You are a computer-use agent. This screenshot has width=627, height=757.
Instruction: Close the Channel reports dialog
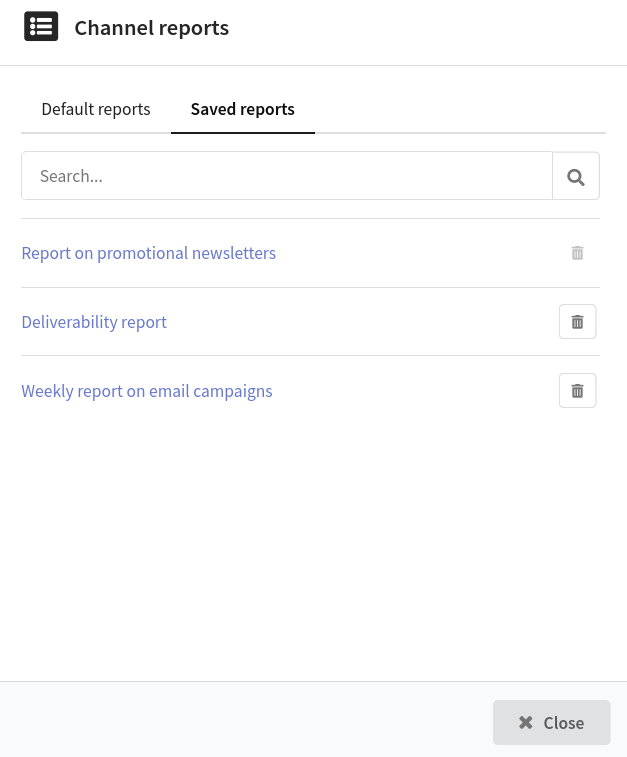point(552,723)
